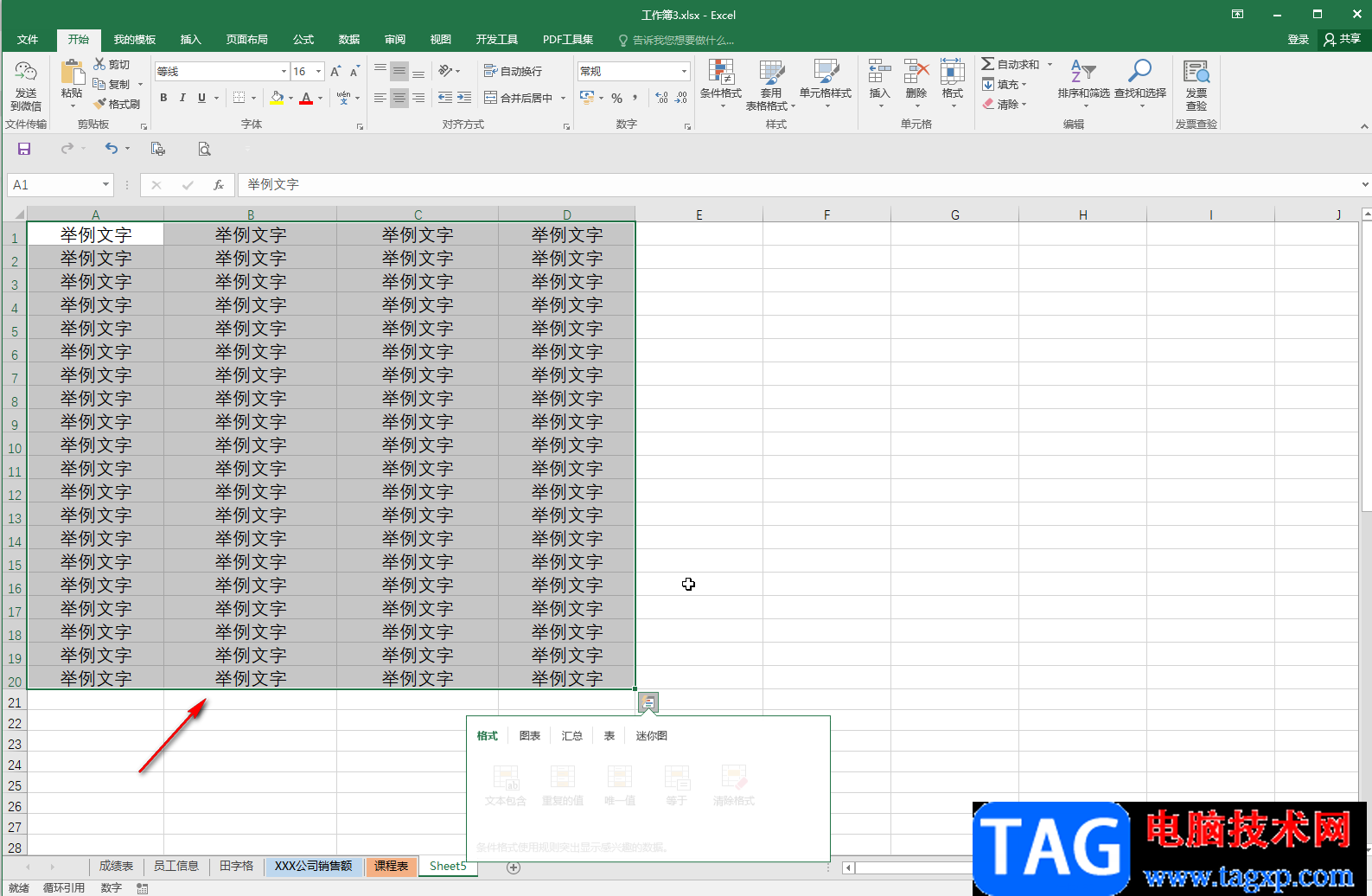Apply comma style number format
Image resolution: width=1372 pixels, height=896 pixels.
tap(635, 98)
